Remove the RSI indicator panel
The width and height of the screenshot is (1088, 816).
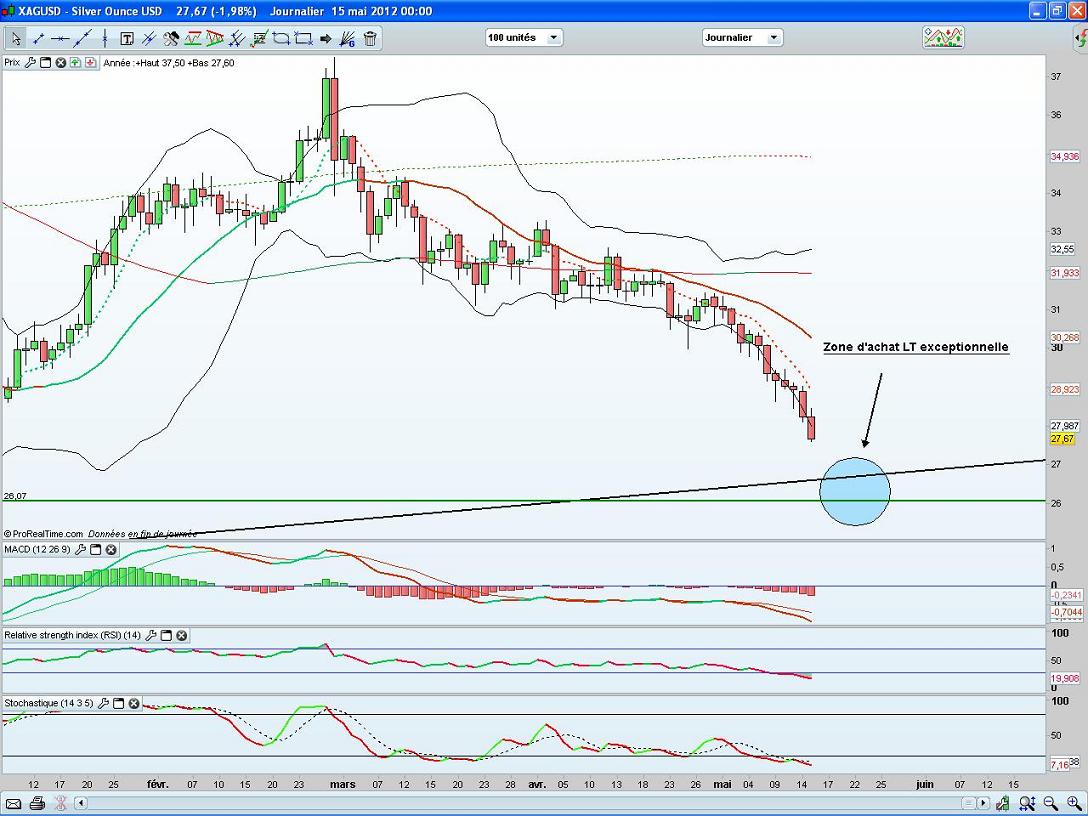coord(182,635)
